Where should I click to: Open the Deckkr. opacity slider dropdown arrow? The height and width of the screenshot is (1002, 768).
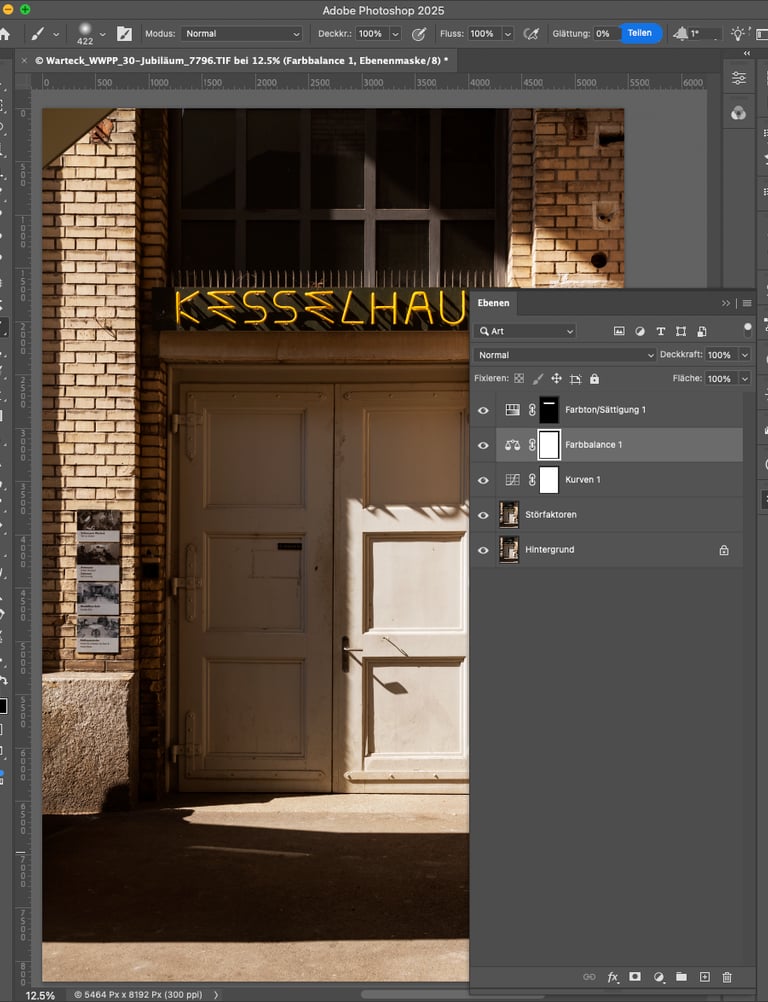click(x=395, y=34)
